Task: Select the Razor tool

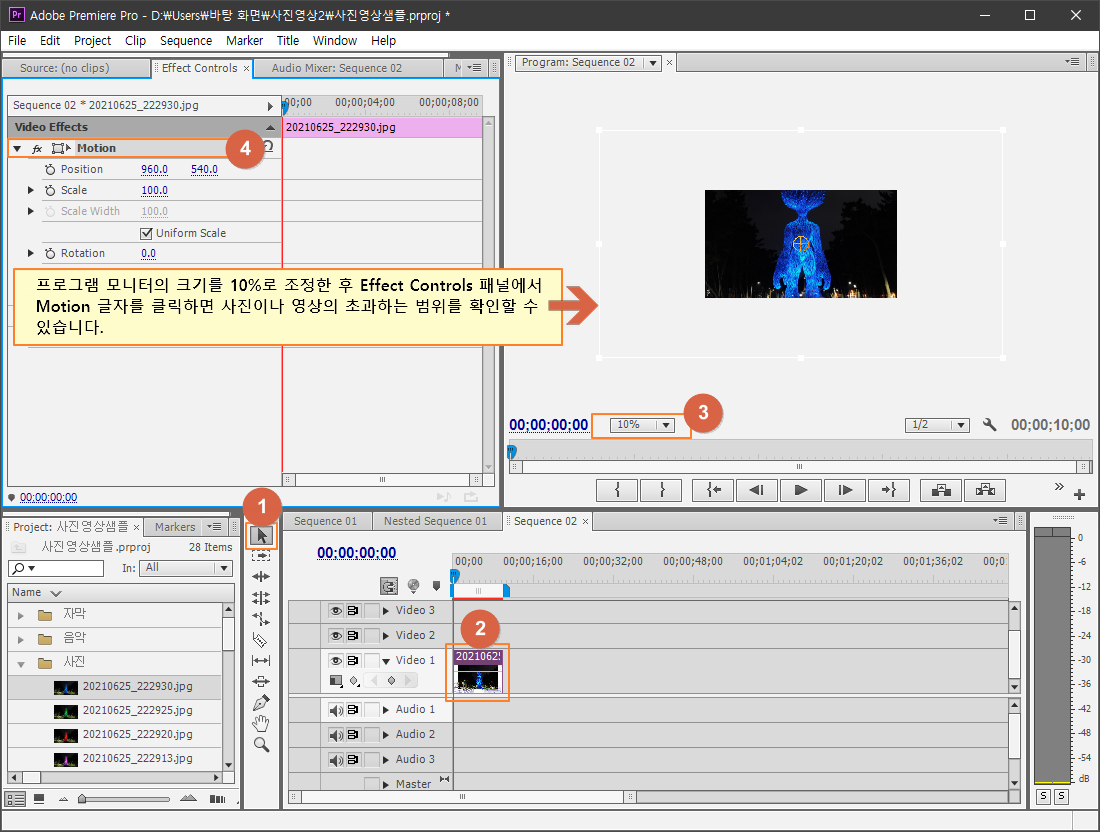Action: pyautogui.click(x=260, y=640)
